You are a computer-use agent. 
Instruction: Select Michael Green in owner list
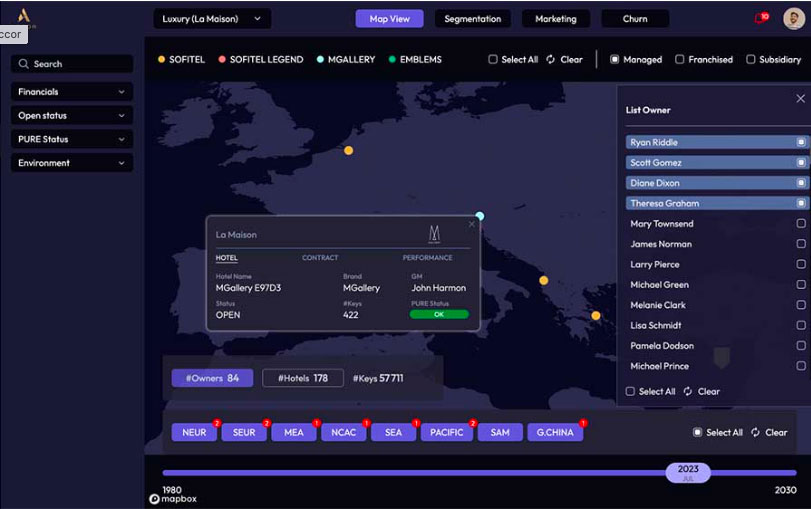pyautogui.click(x=717, y=285)
